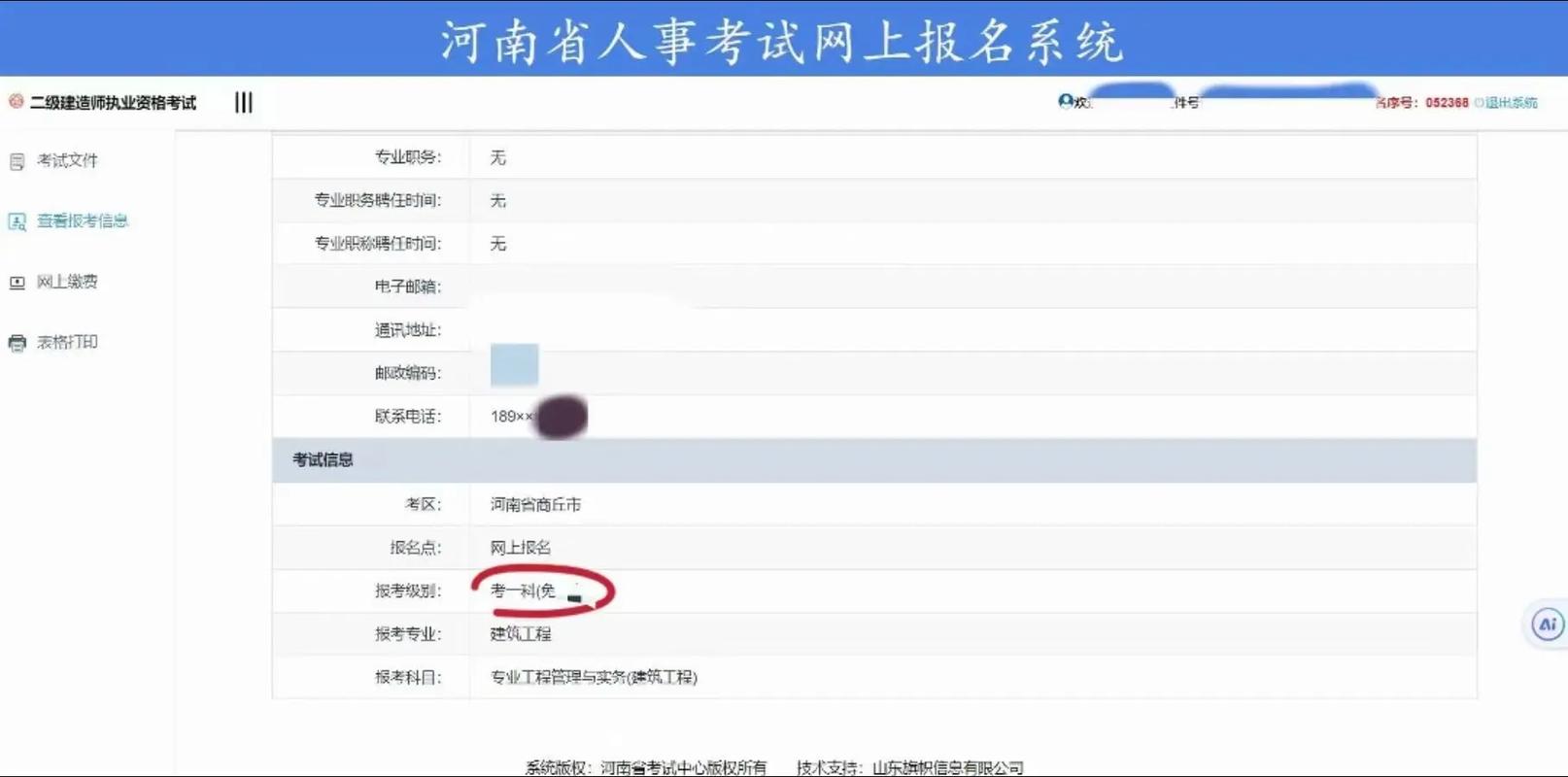
Task: Click the 报名点 label
Action: [x=415, y=547]
